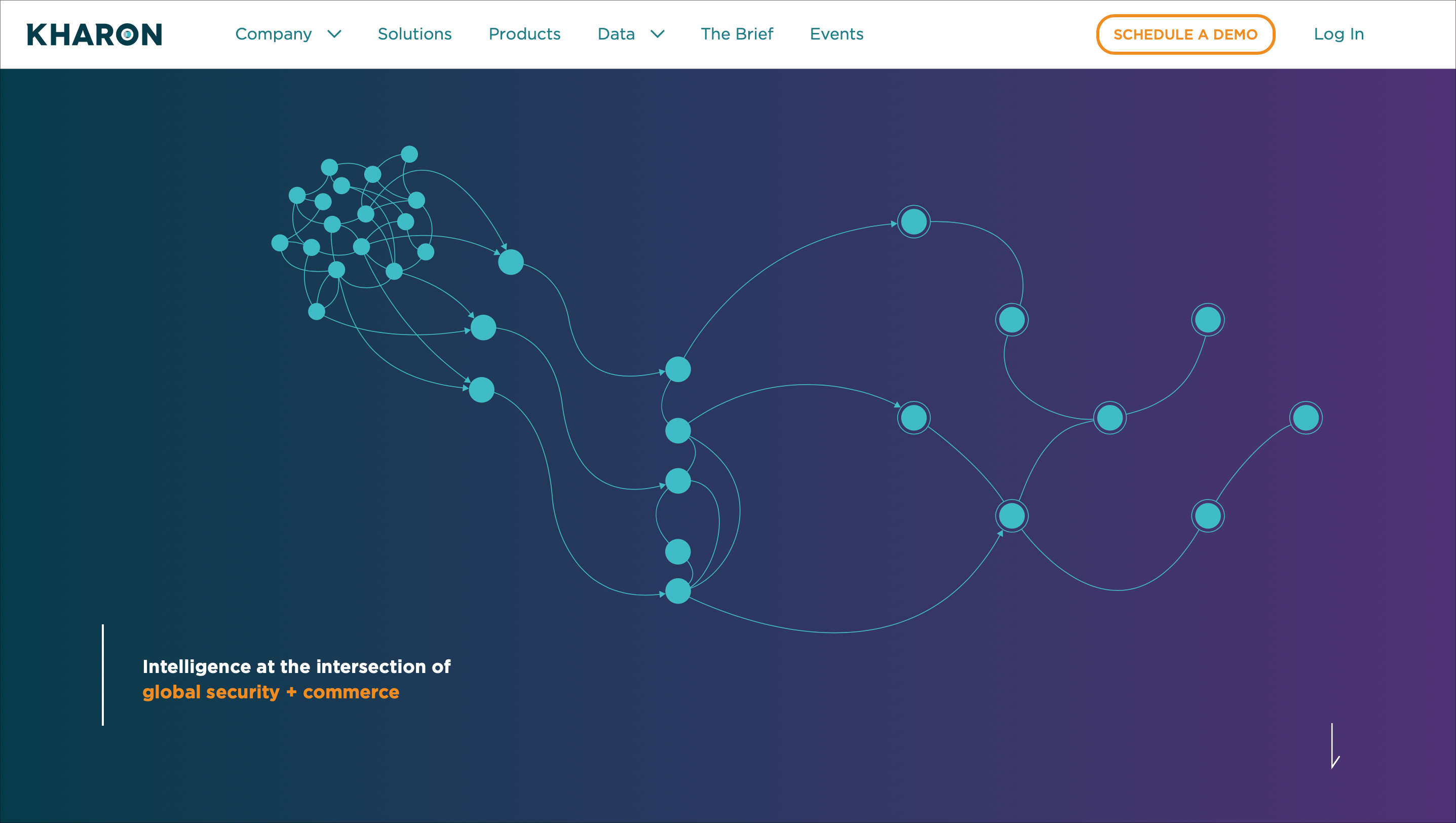1456x823 pixels.
Task: Click the far-right ringed node in the graph
Action: click(1306, 418)
